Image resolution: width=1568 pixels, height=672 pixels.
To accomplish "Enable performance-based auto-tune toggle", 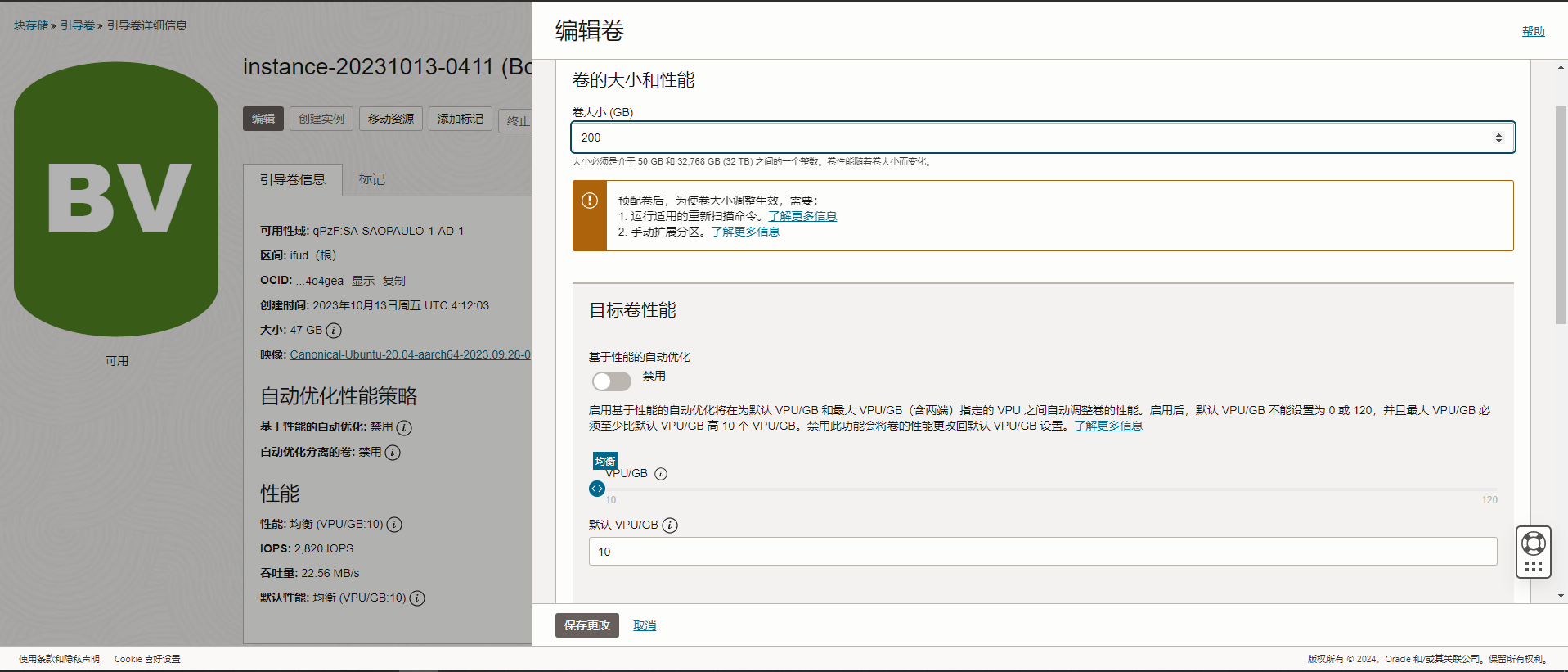I will 612,381.
